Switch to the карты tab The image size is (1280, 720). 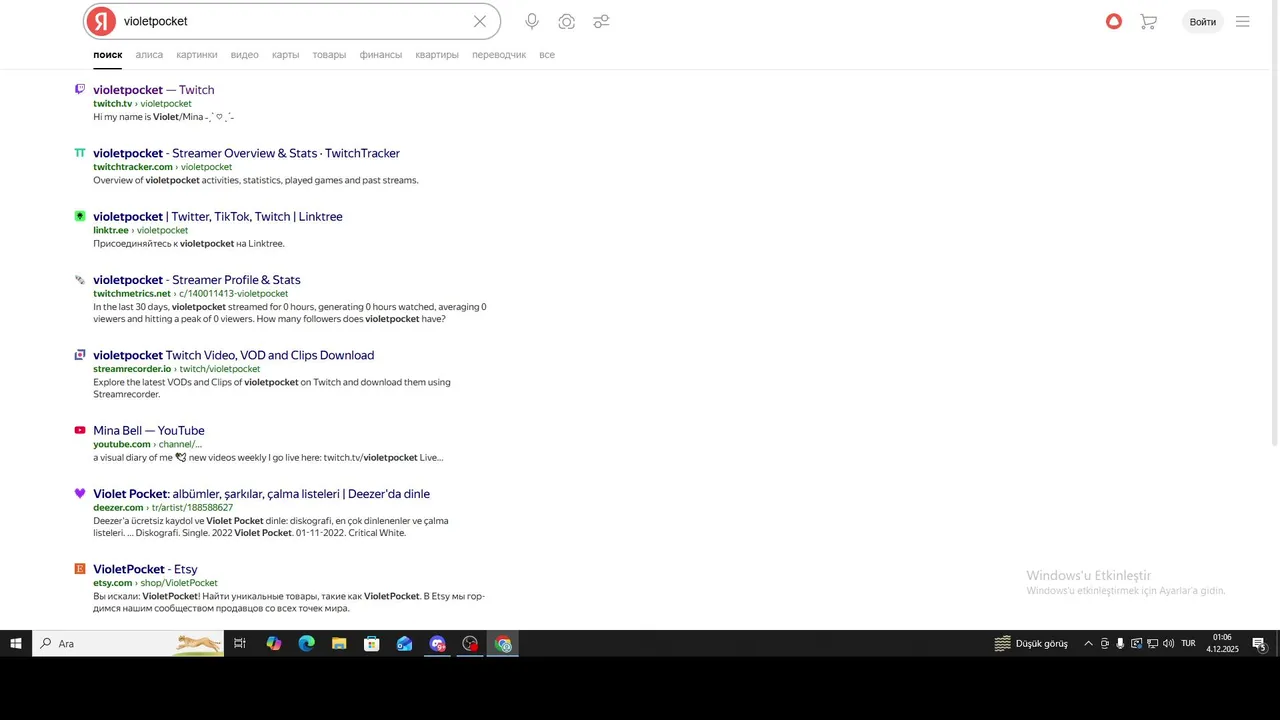click(x=286, y=55)
